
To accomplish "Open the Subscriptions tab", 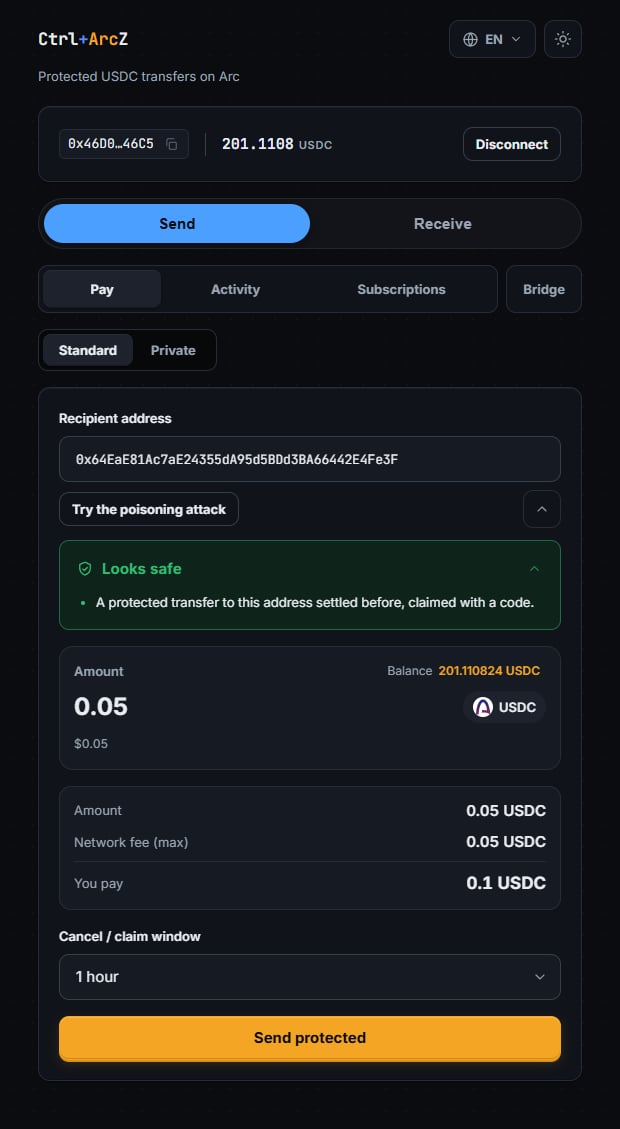I will pyautogui.click(x=401, y=289).
